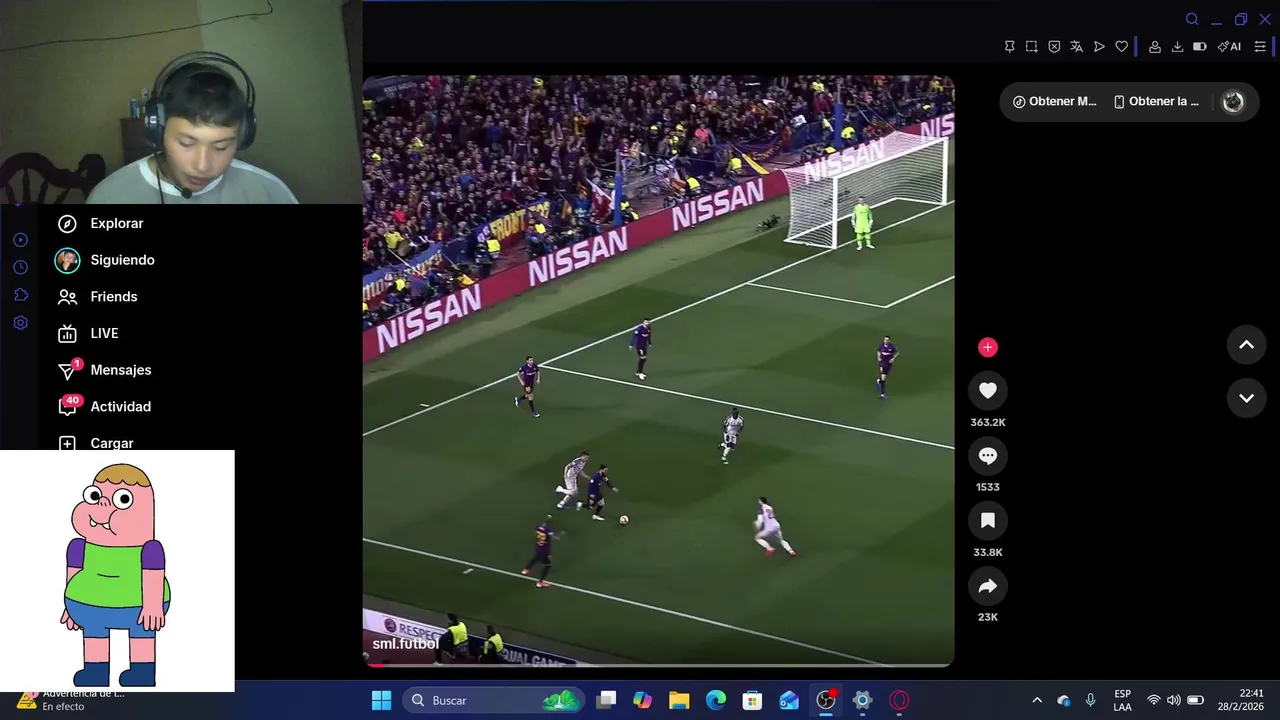Viewport: 1280px width, 720px height.
Task: Open File Explorer from the taskbar
Action: point(679,700)
